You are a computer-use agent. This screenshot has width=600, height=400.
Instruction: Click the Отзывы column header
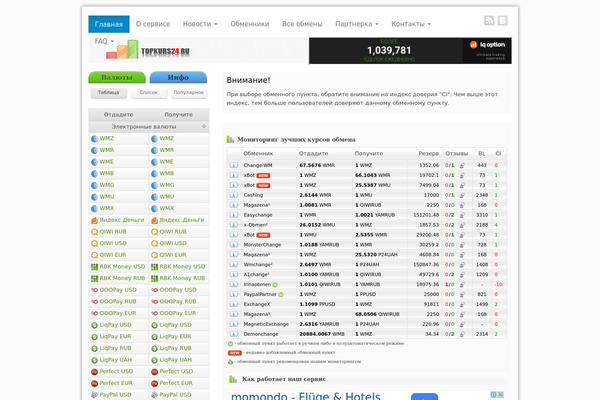pos(457,153)
